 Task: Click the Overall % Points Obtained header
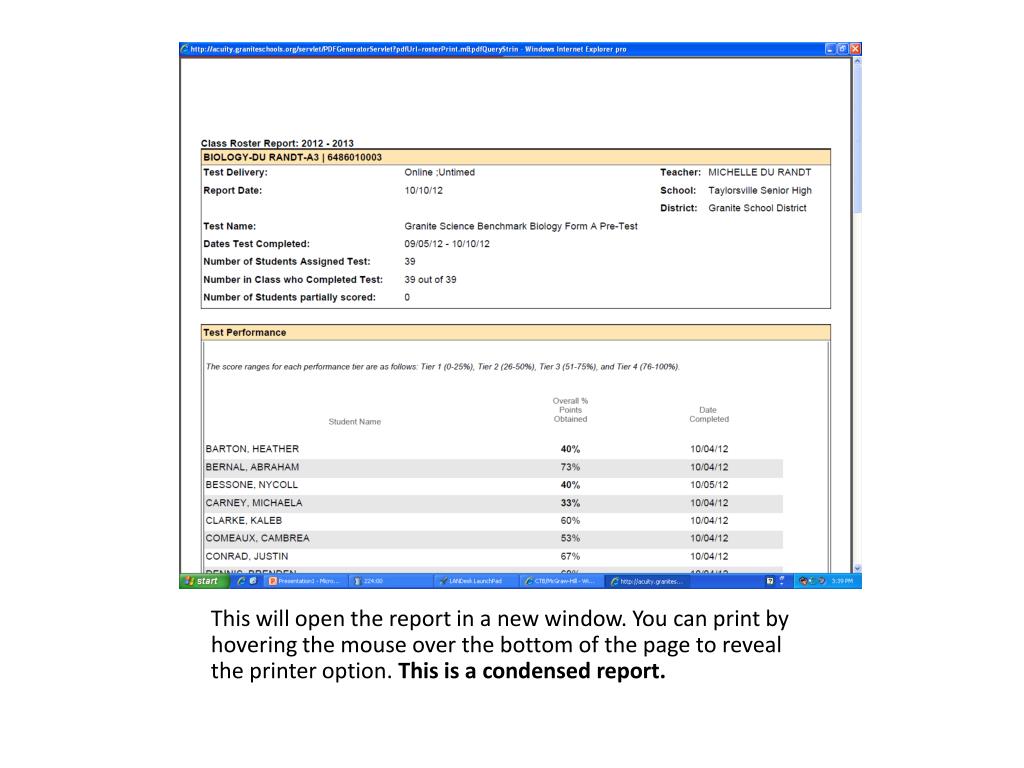(x=570, y=410)
